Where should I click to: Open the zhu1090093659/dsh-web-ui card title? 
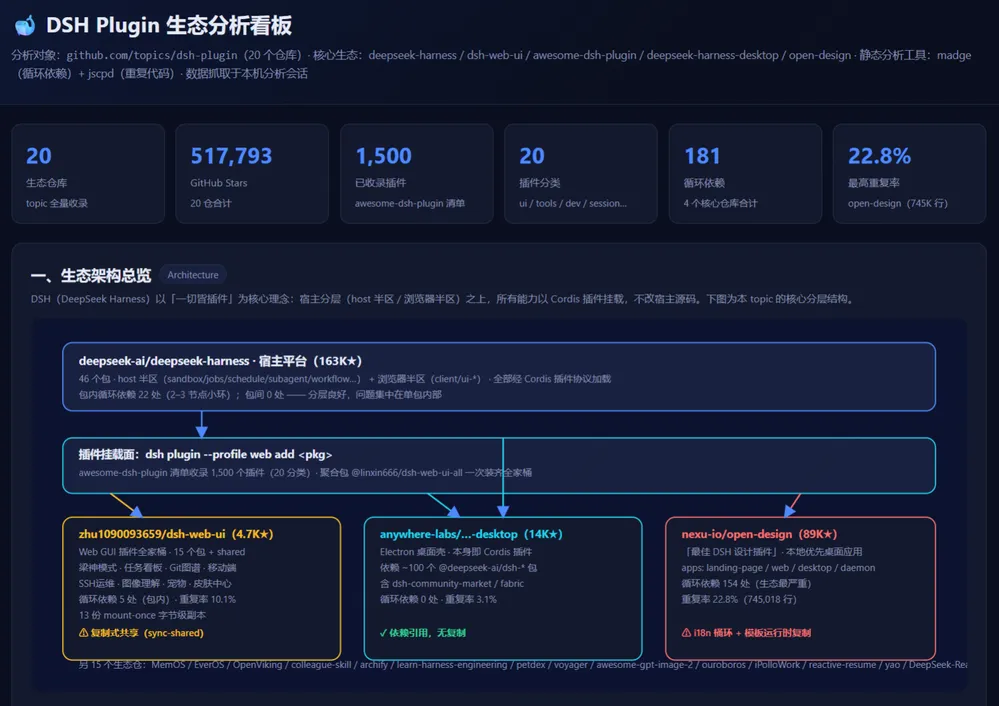coord(176,534)
